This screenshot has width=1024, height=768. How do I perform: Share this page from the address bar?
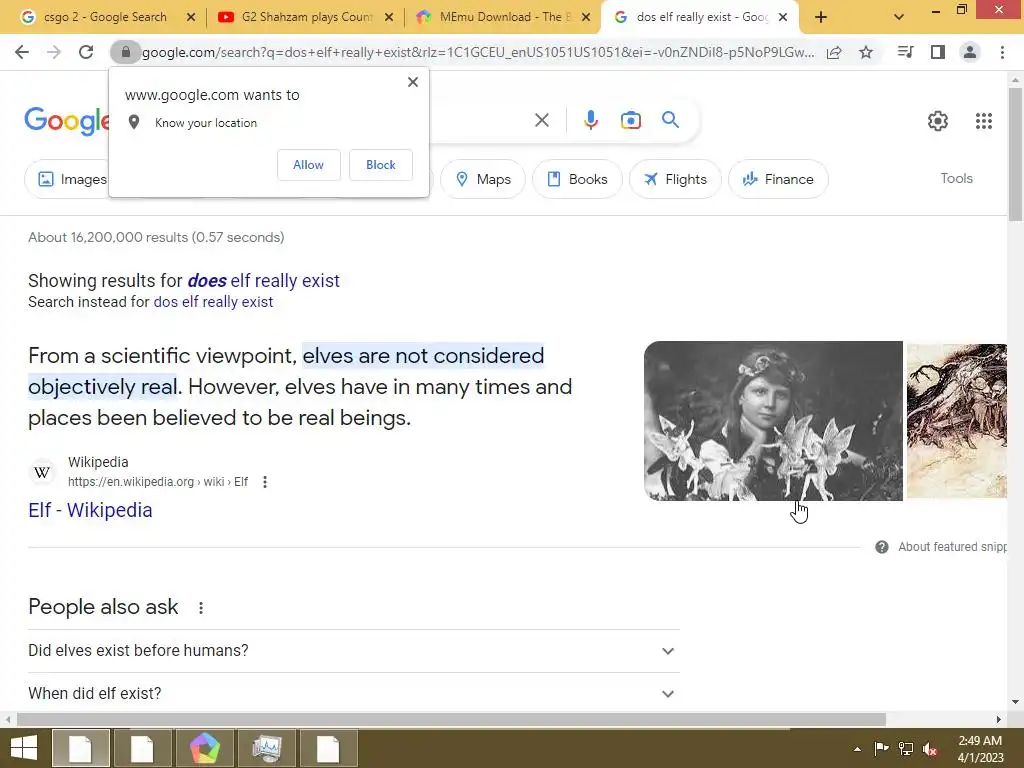(834, 53)
